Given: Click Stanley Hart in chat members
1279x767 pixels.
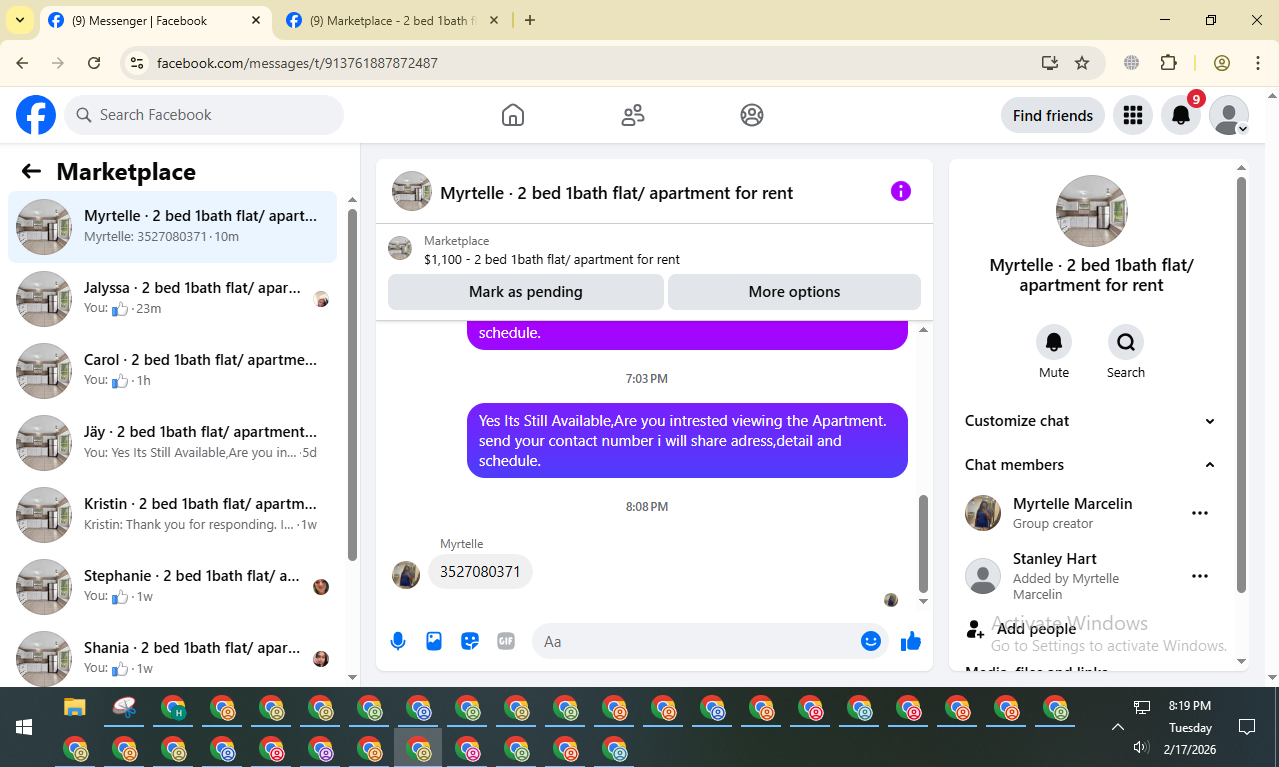Looking at the screenshot, I should coord(1055,559).
